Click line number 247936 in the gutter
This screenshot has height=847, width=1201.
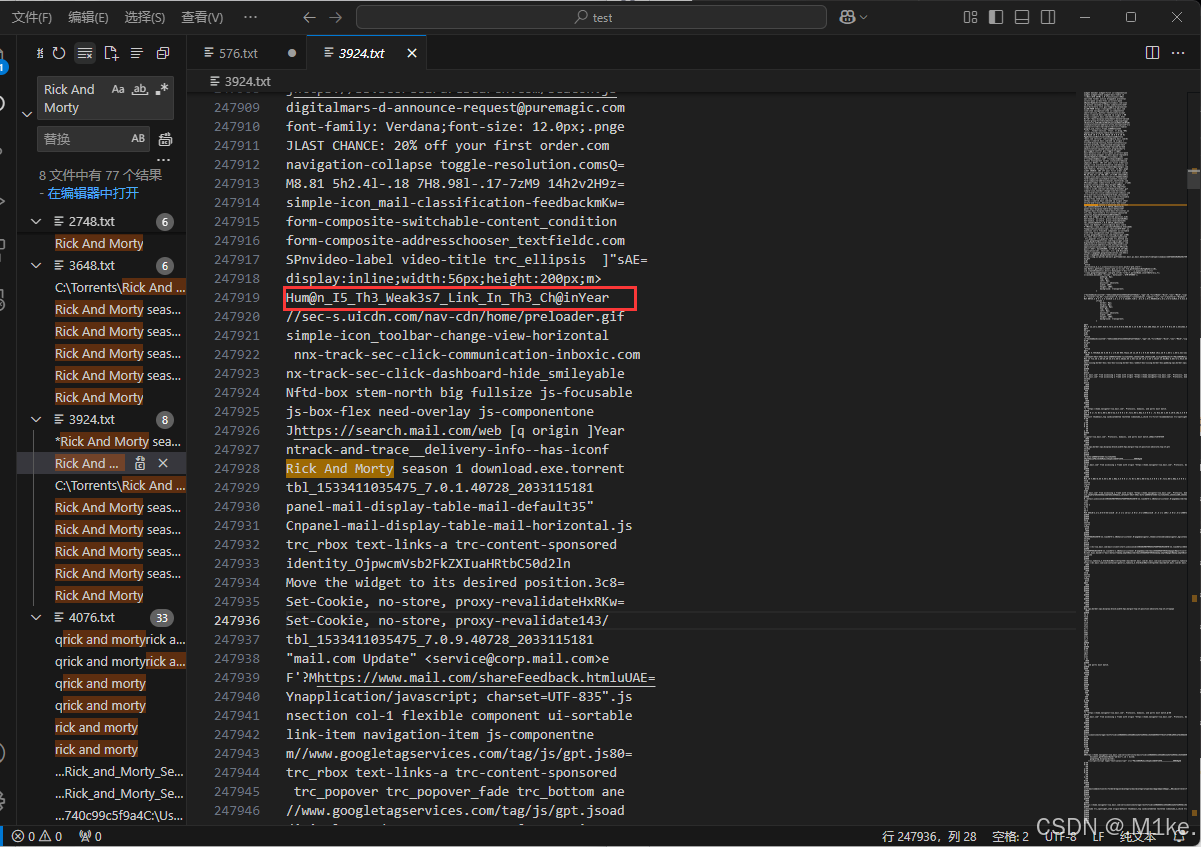click(x=237, y=620)
